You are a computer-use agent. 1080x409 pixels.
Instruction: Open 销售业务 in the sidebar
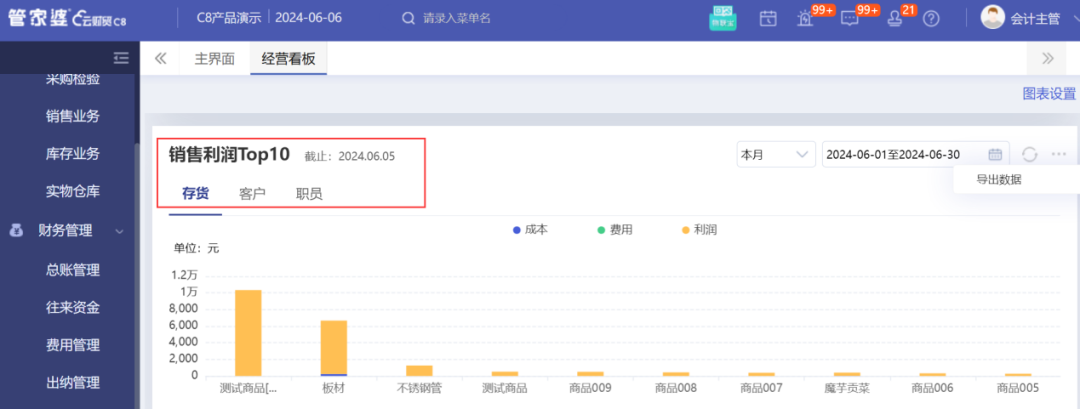(72, 116)
